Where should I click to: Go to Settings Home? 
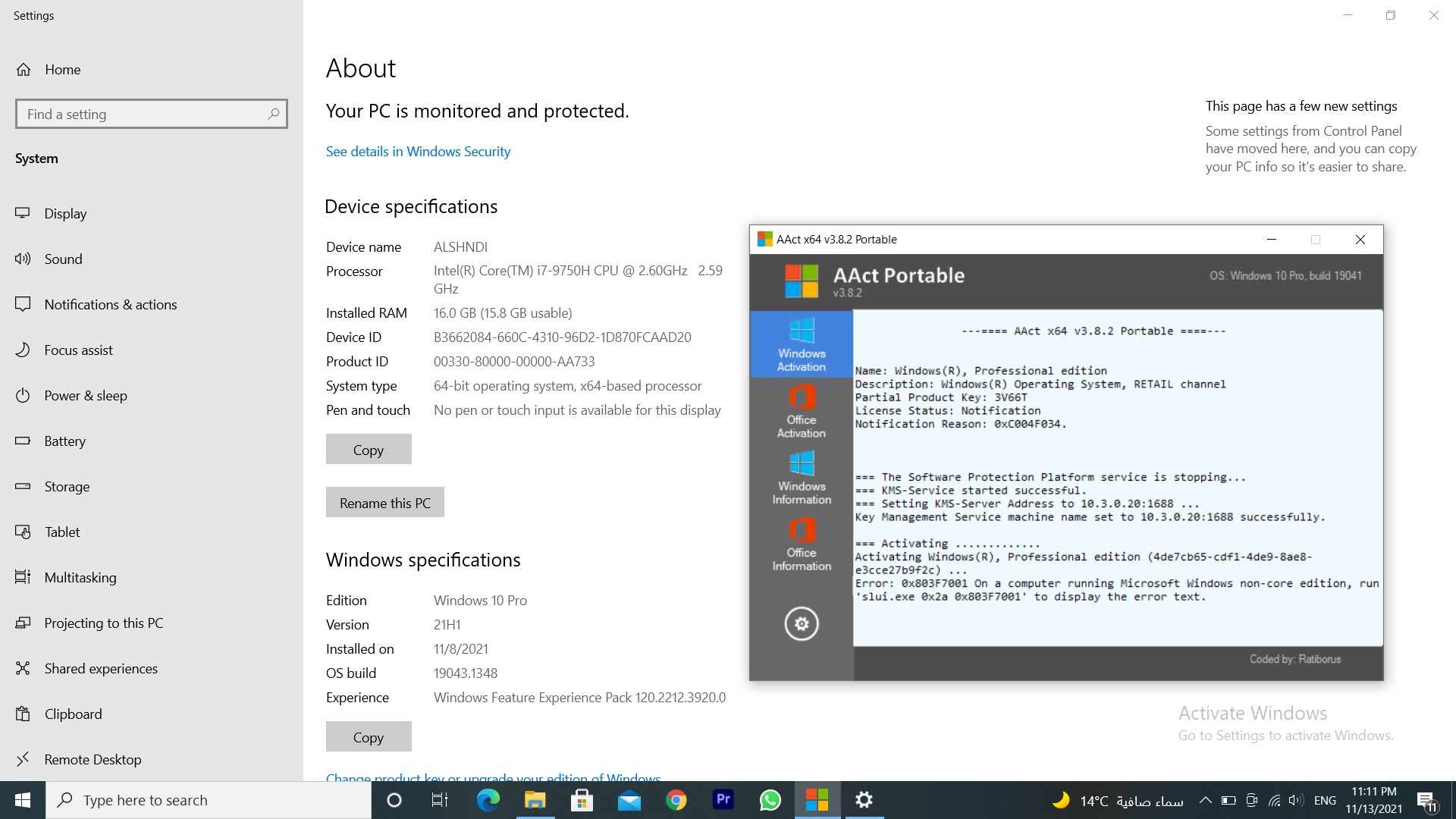point(152,70)
